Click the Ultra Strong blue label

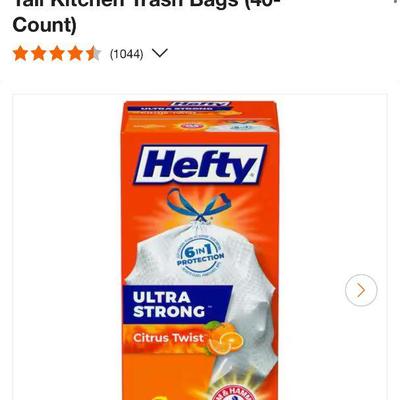coord(177,305)
